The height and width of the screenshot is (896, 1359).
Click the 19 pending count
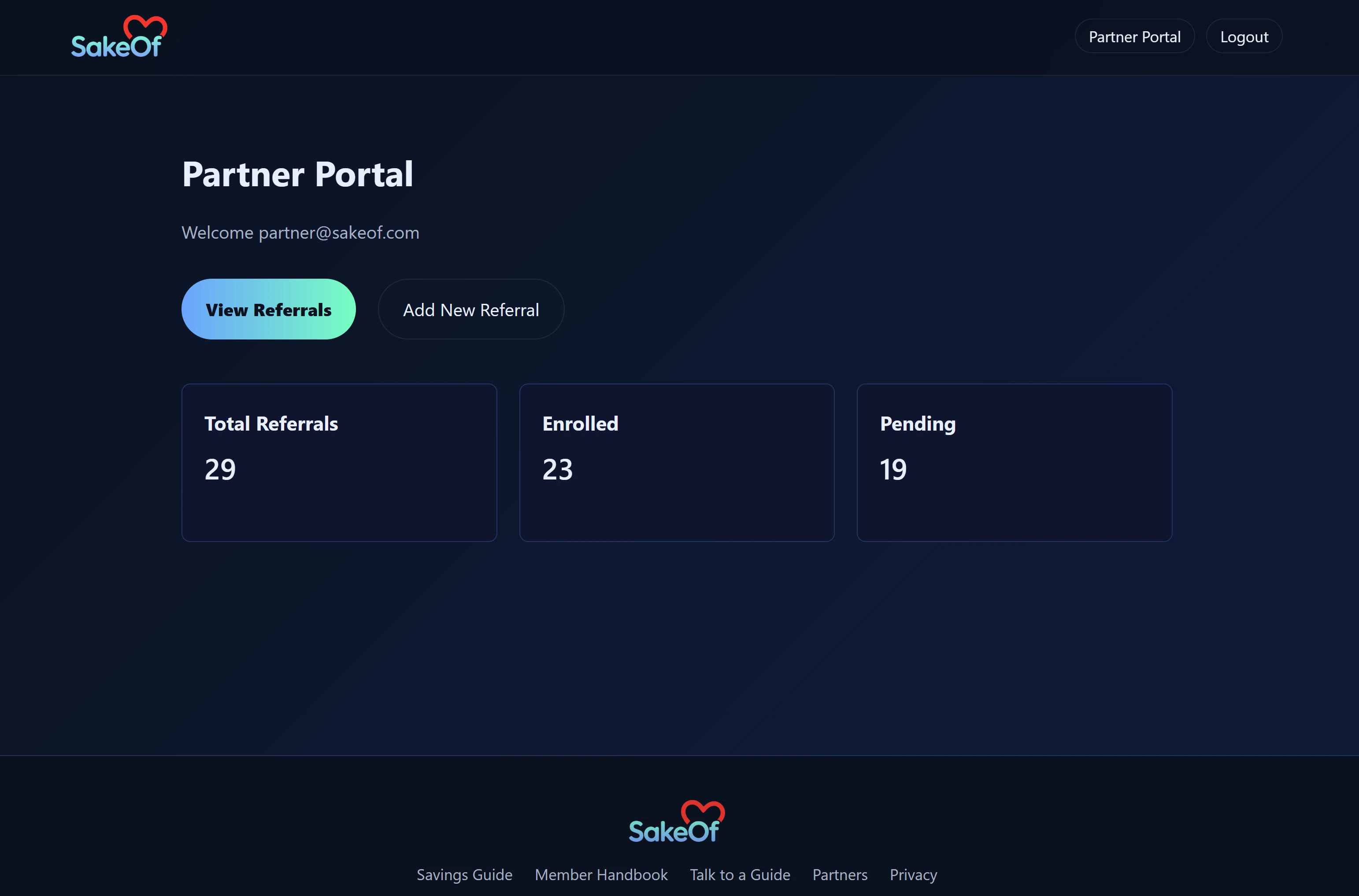pyautogui.click(x=893, y=470)
